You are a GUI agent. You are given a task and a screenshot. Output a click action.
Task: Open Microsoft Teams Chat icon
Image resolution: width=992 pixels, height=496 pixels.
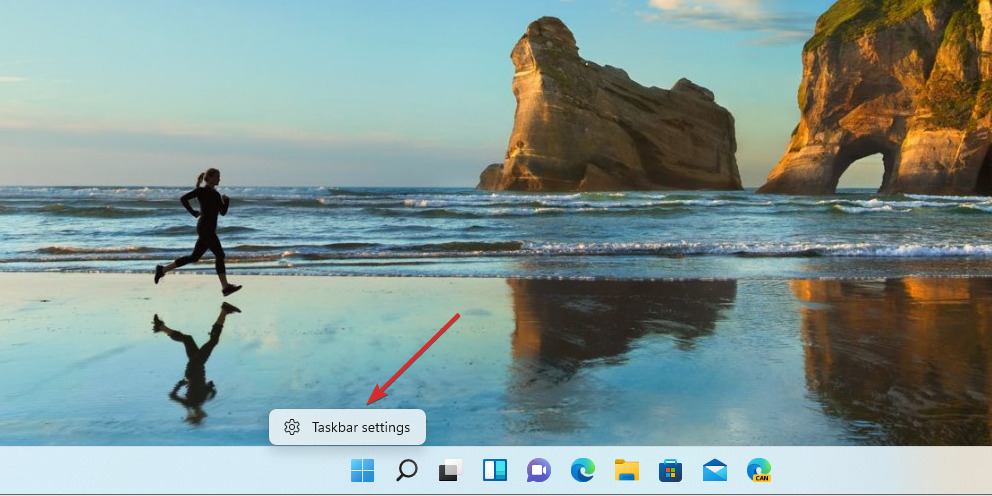pos(539,470)
